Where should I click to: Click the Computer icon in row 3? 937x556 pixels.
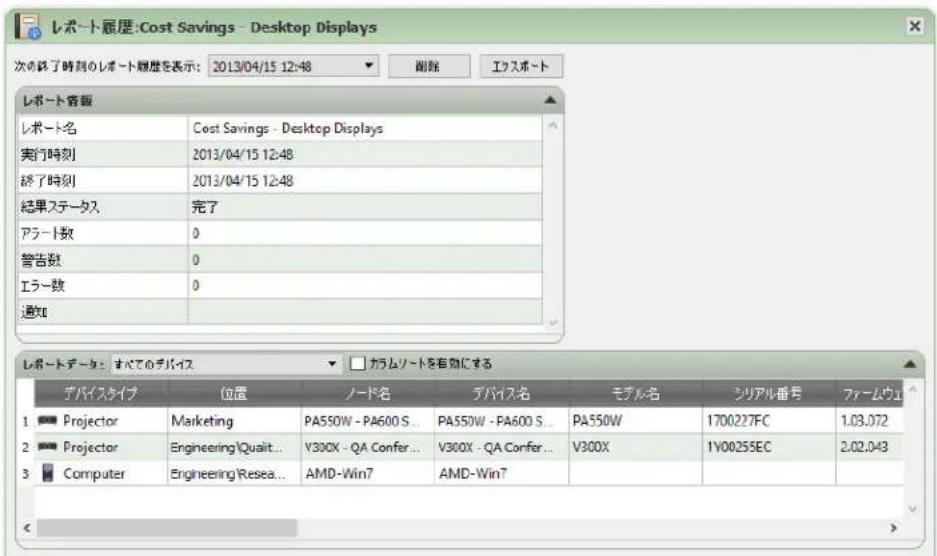point(48,473)
